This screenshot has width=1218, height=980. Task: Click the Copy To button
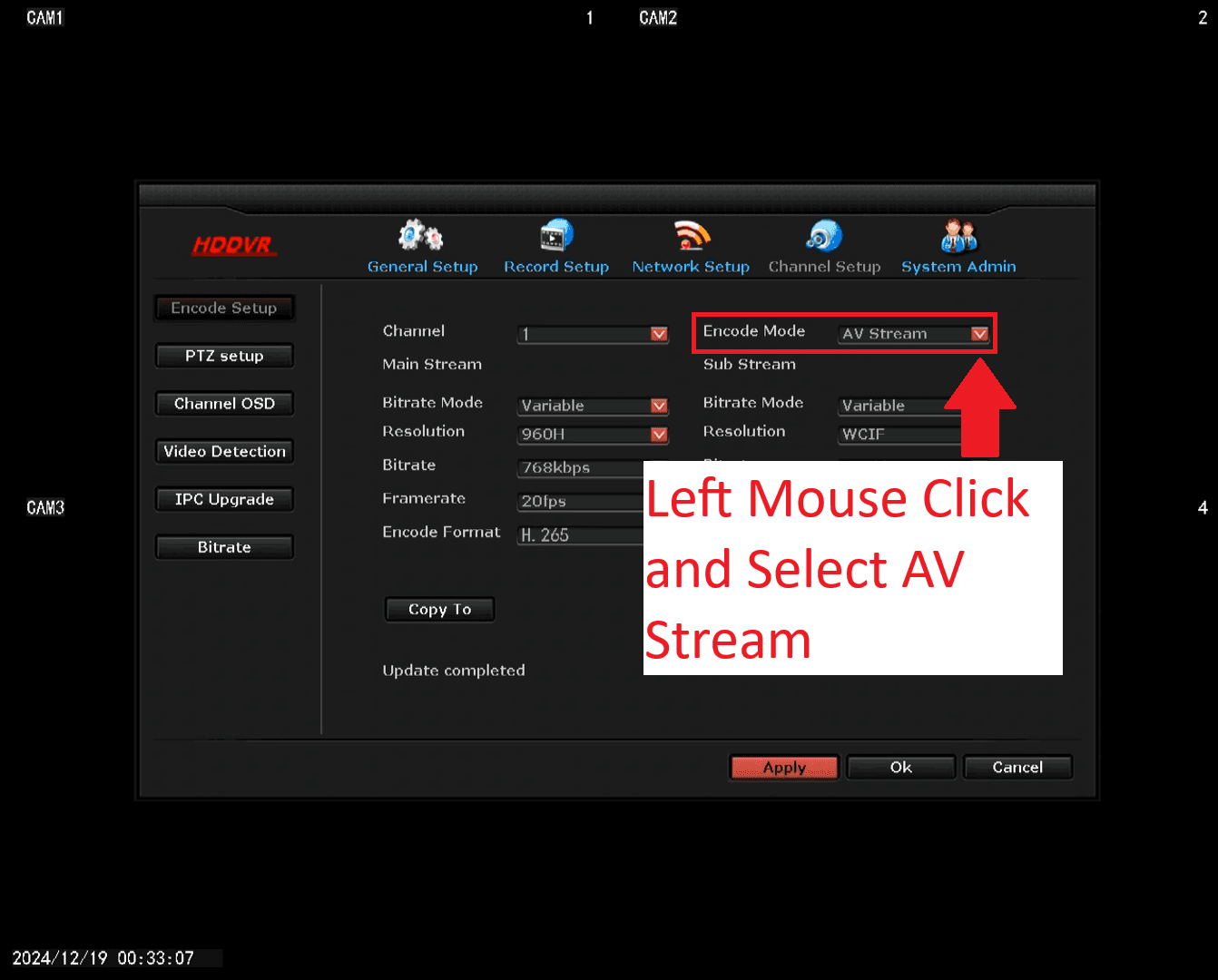point(440,610)
